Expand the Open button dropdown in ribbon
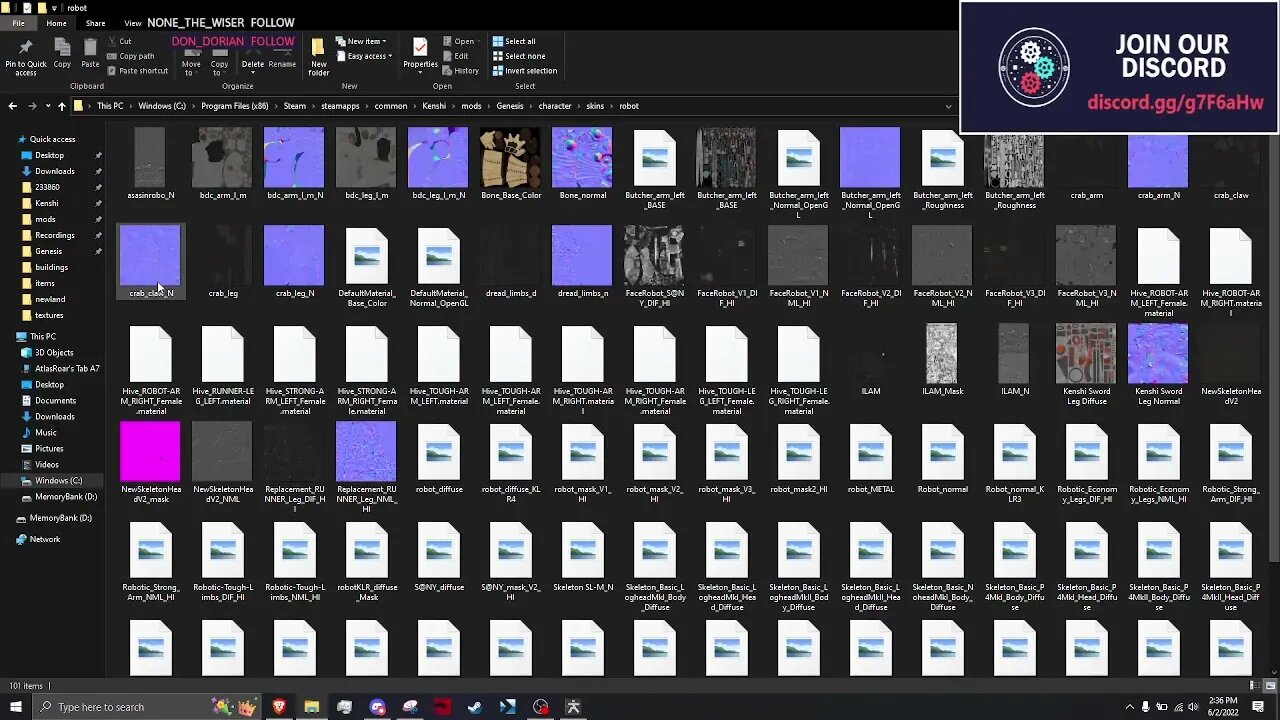The height and width of the screenshot is (720, 1280). coord(479,41)
